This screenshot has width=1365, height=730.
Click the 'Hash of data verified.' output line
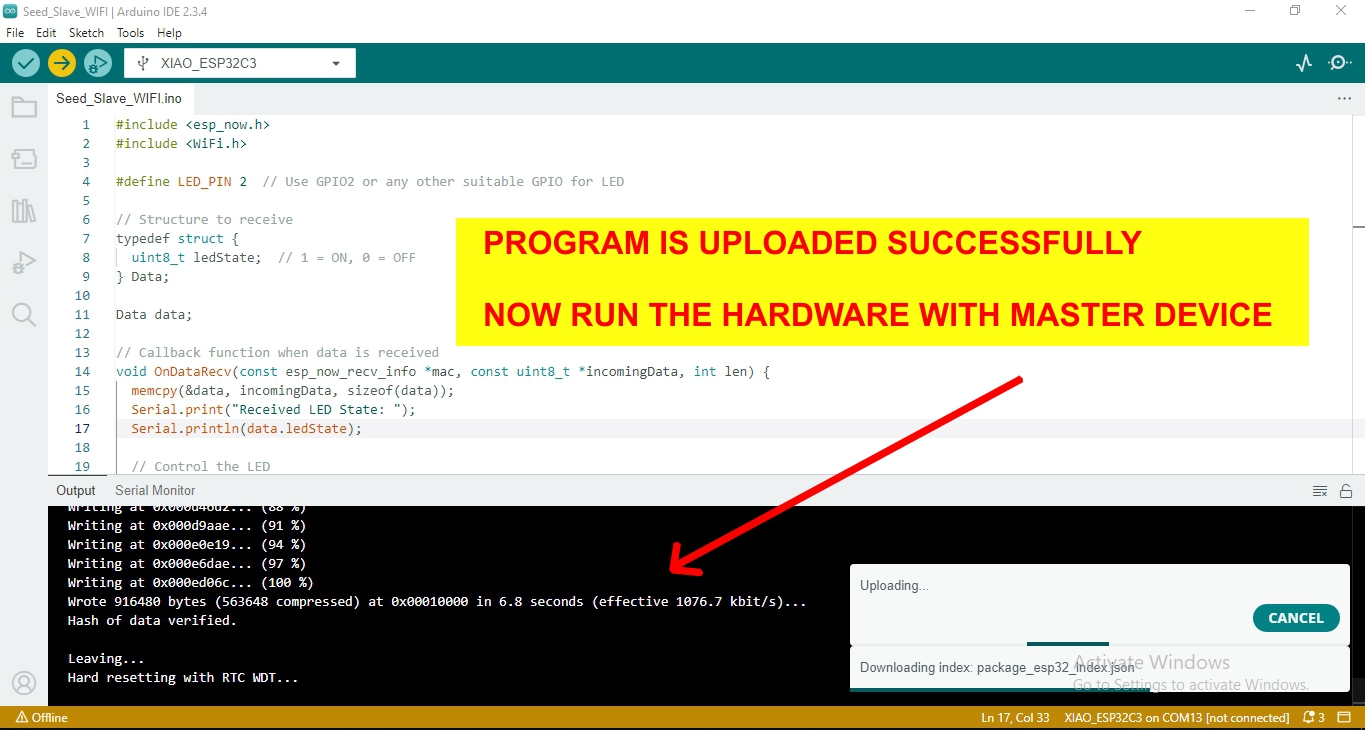click(x=152, y=620)
